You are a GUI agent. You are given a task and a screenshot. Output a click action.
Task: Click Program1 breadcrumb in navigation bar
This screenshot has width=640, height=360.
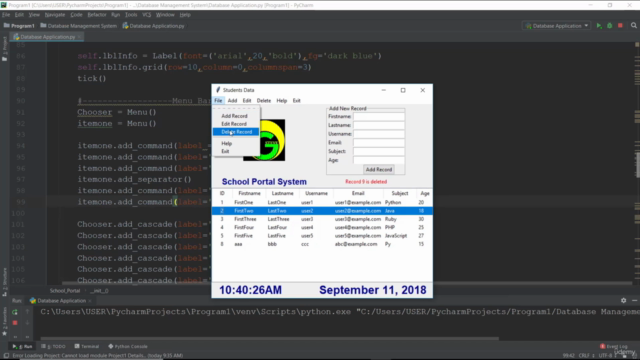(19, 26)
